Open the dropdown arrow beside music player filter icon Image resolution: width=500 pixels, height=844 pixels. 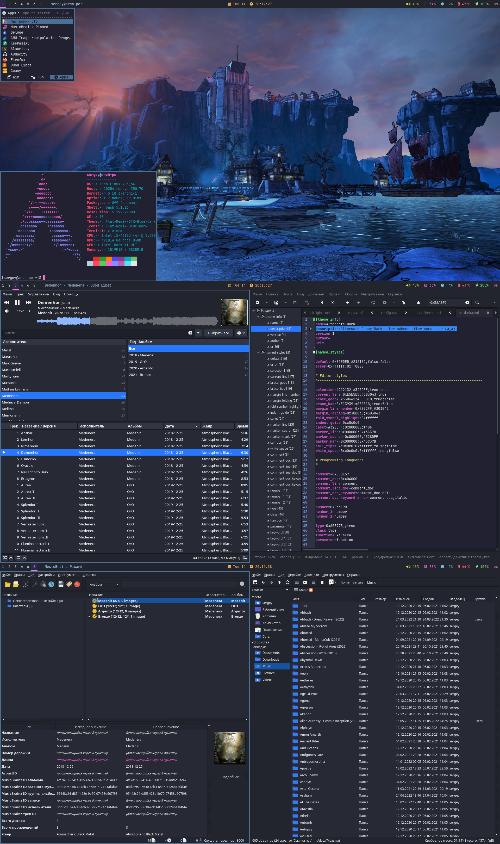coord(198,333)
